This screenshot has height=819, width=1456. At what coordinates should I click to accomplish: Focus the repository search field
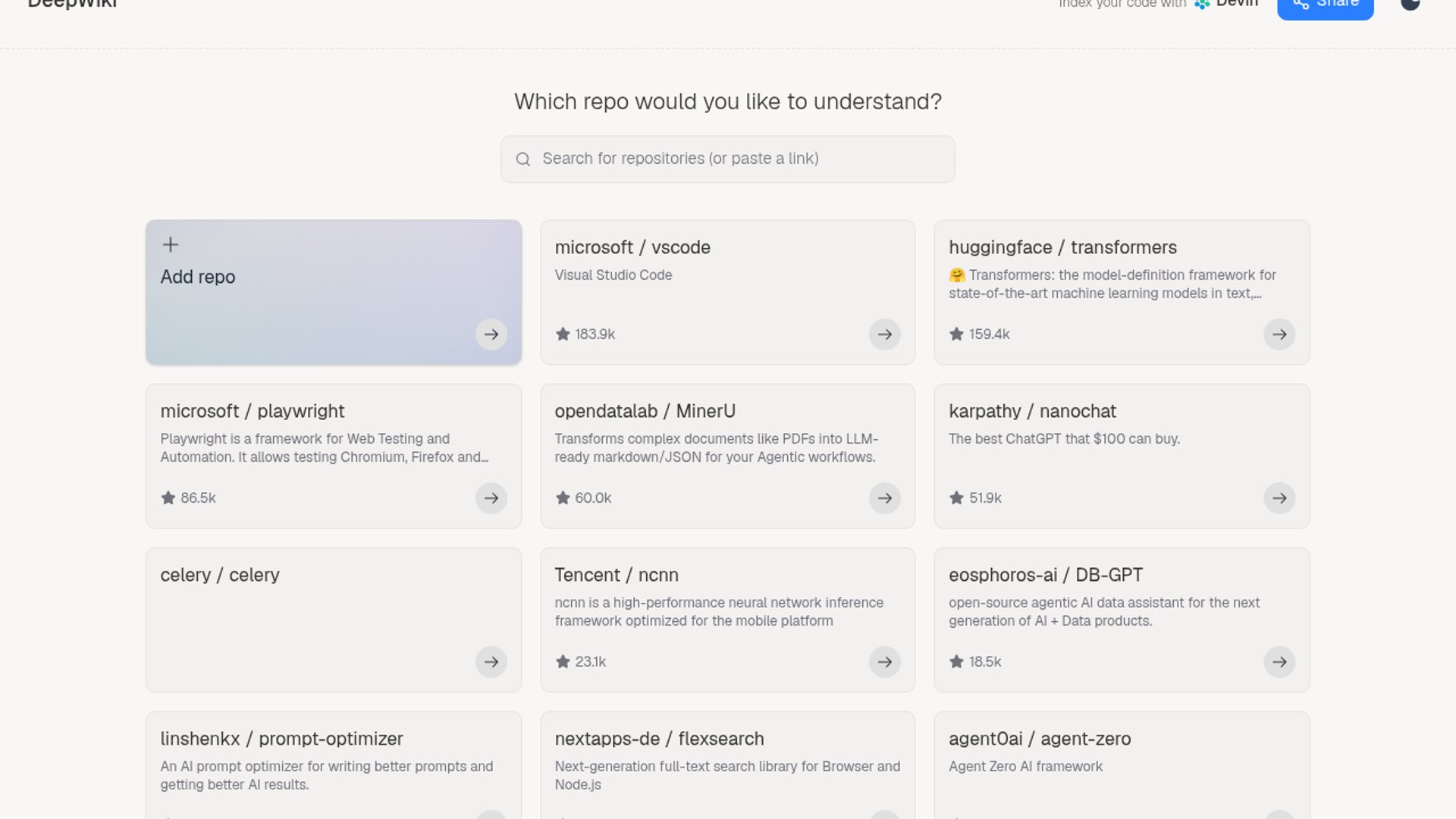[x=728, y=159]
